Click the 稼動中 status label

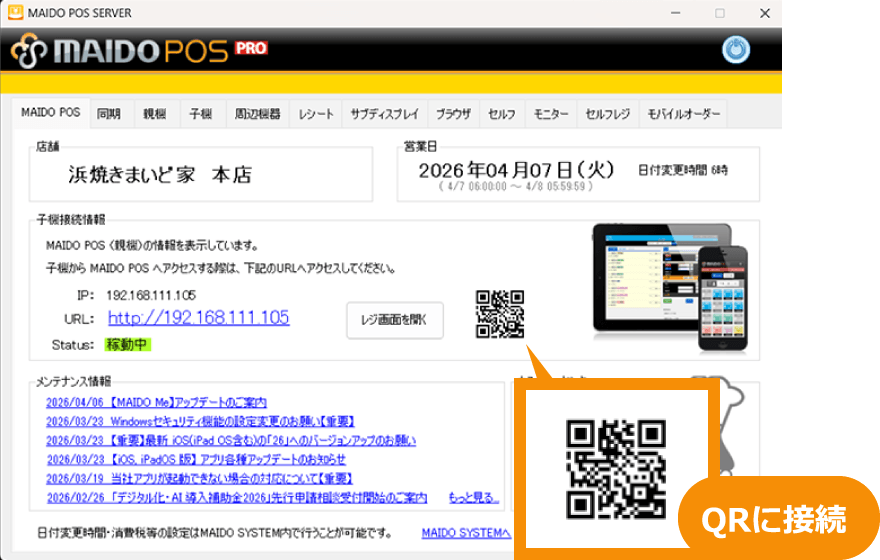[127, 345]
